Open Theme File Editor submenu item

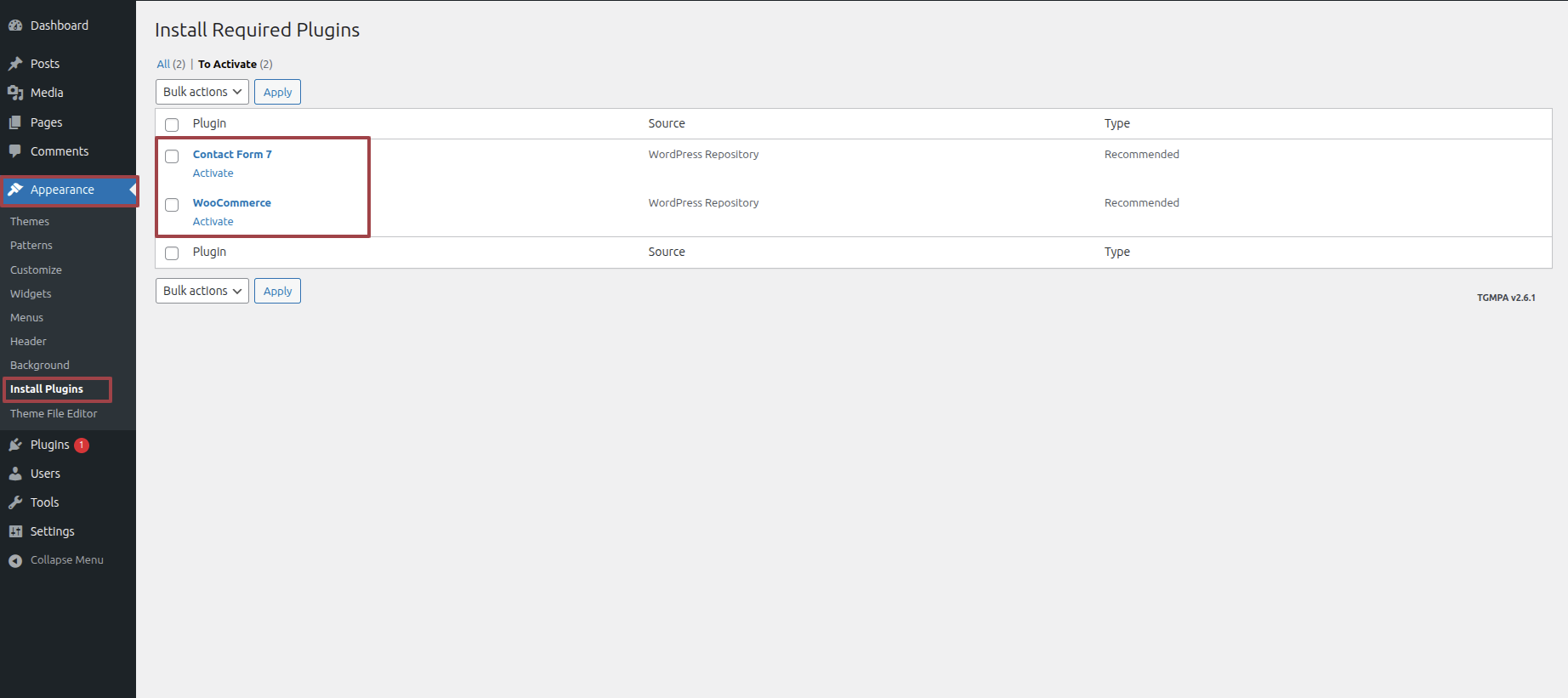click(54, 413)
